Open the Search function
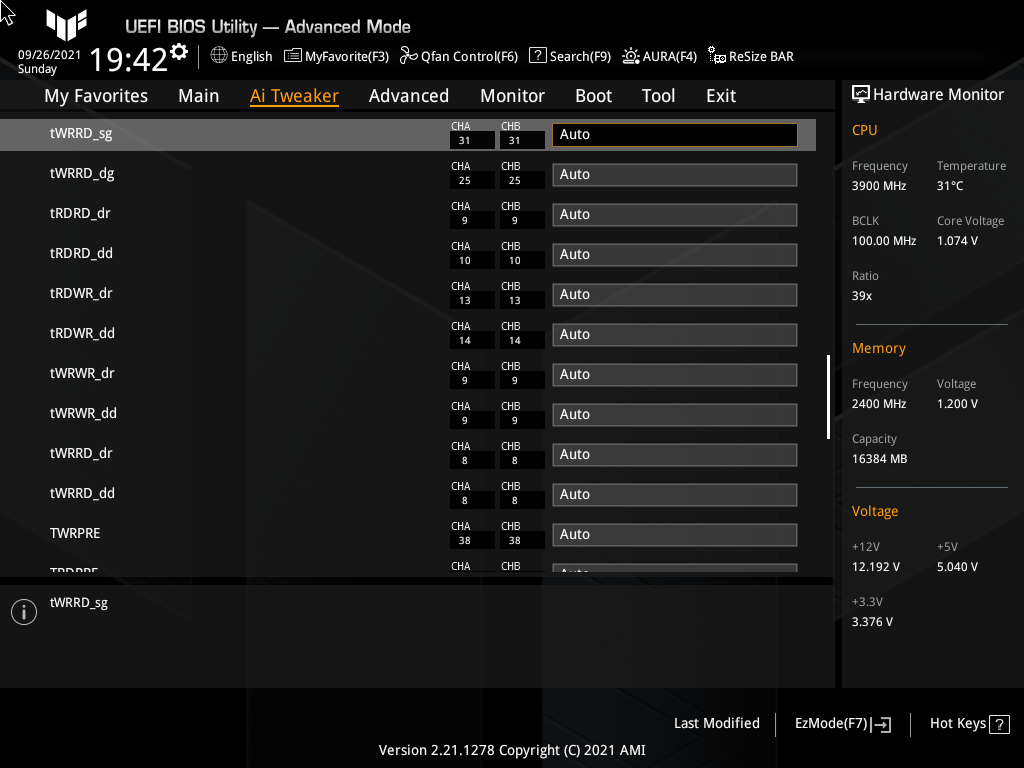Viewport: 1024px width, 768px height. tap(569, 56)
